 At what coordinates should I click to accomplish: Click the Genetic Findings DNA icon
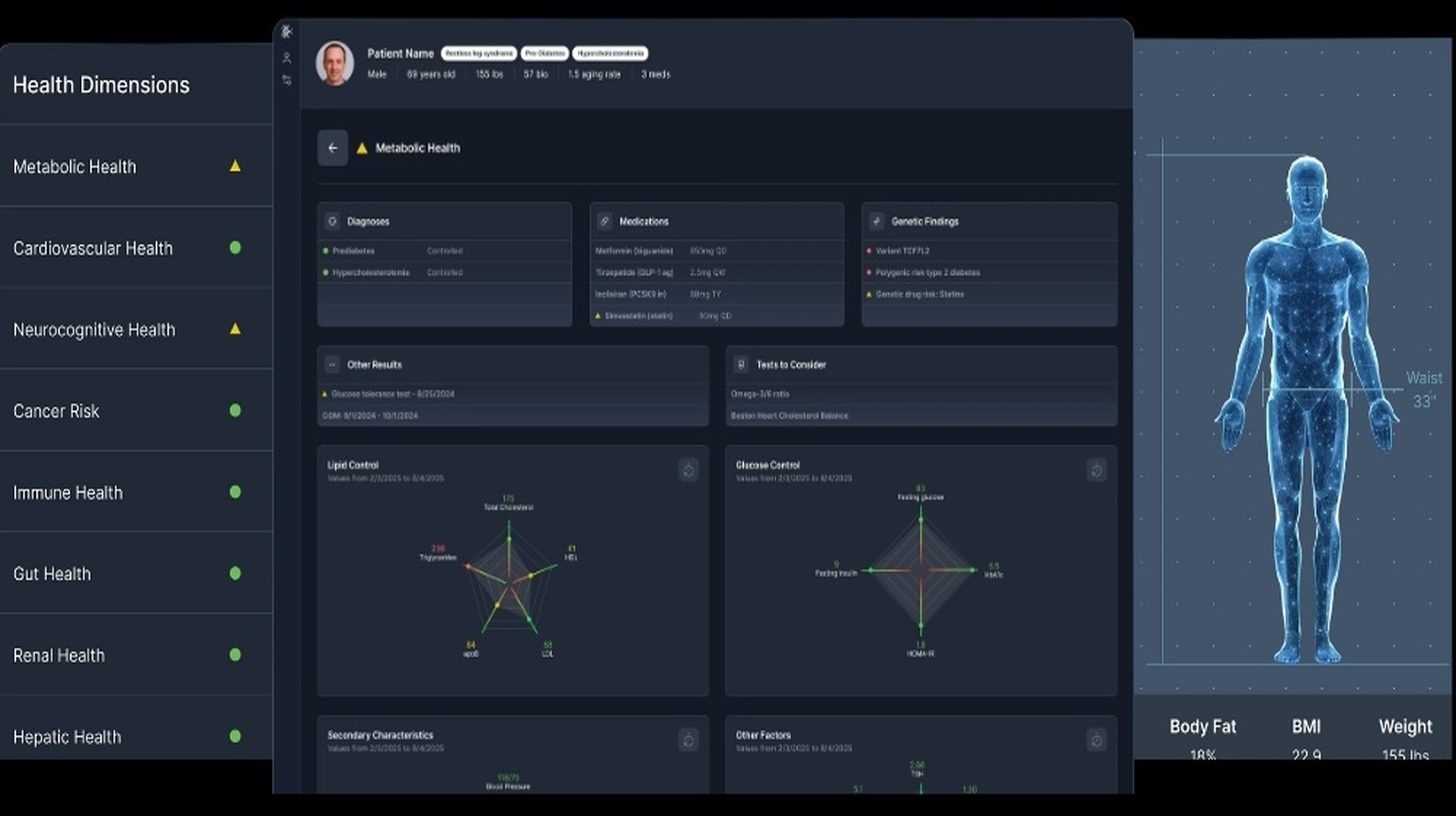click(x=875, y=221)
